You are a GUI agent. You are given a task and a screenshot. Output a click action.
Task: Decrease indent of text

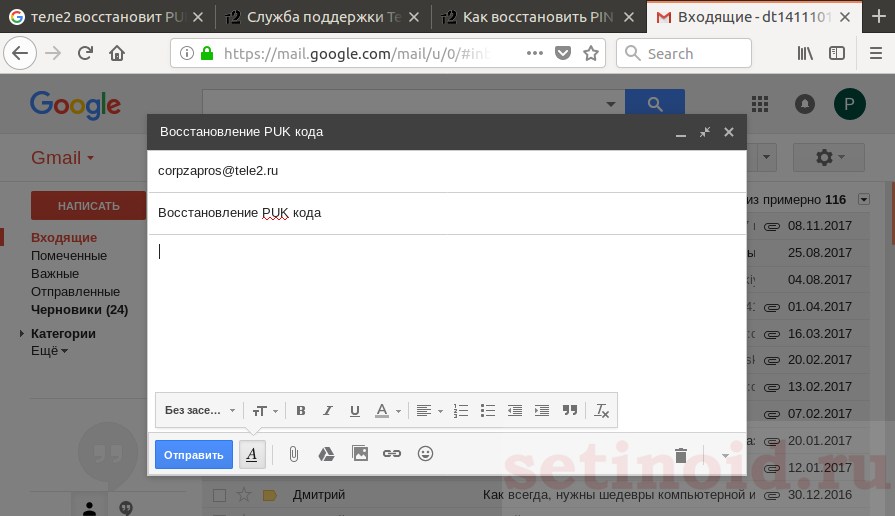pos(515,410)
